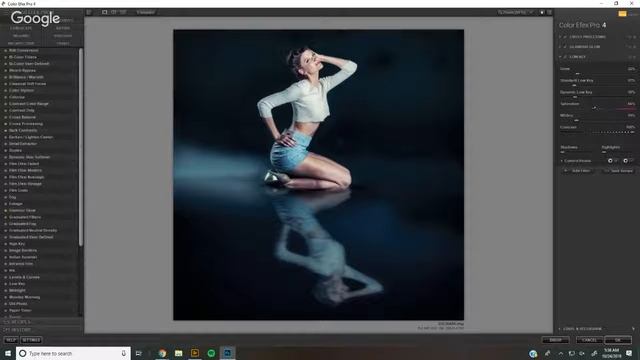Collapse the Low Key filter settings
The height and width of the screenshot is (360, 640).
click(x=560, y=57)
